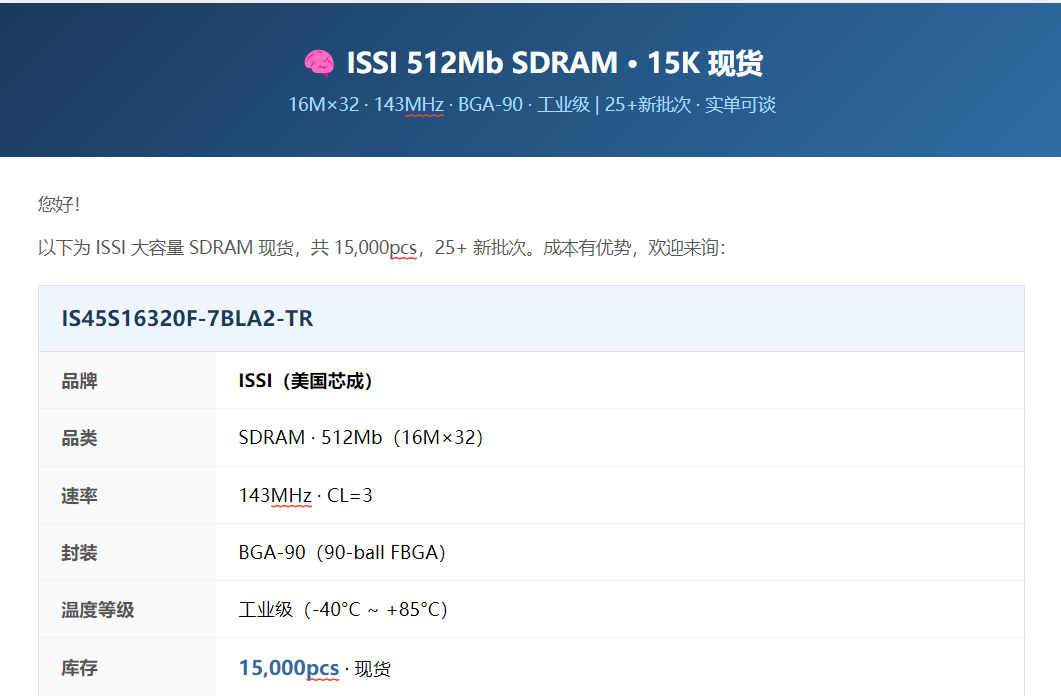This screenshot has width=1061, height=696.
Task: Click 实单可谈 in the banner subtitle
Action: (x=740, y=105)
